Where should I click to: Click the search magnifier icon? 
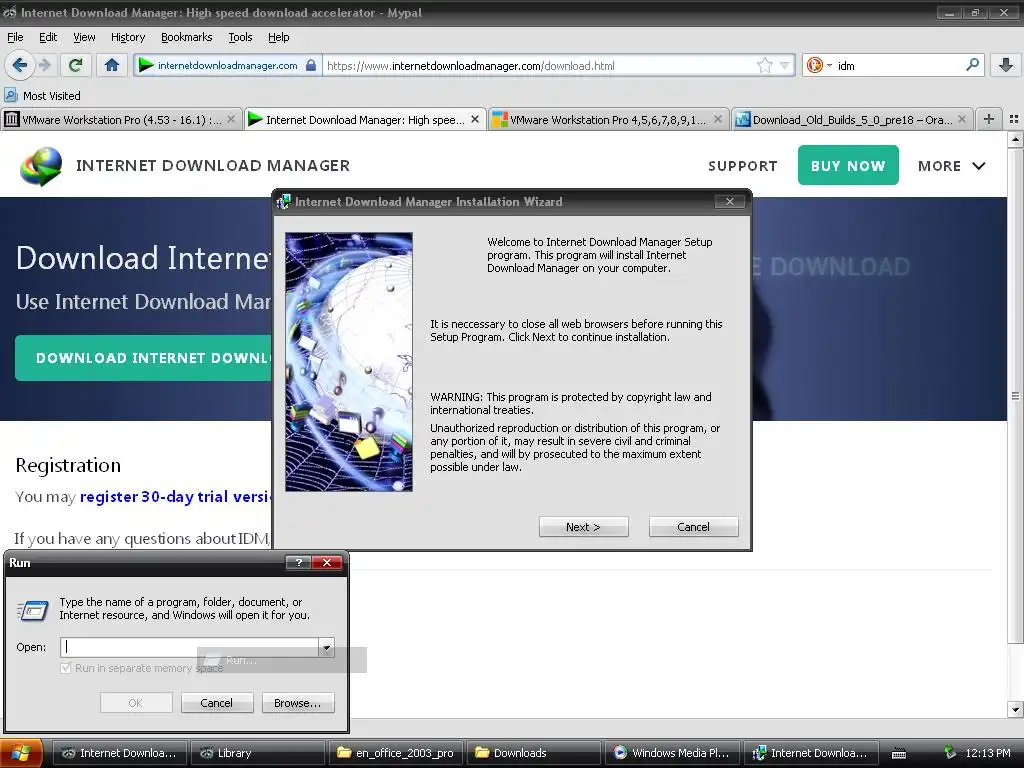click(972, 65)
